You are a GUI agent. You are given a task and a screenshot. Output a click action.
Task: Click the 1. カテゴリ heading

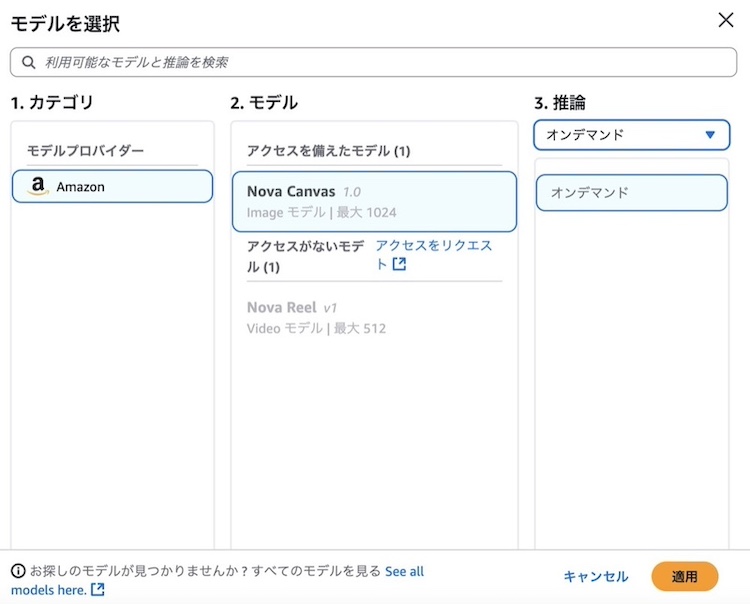(52, 103)
